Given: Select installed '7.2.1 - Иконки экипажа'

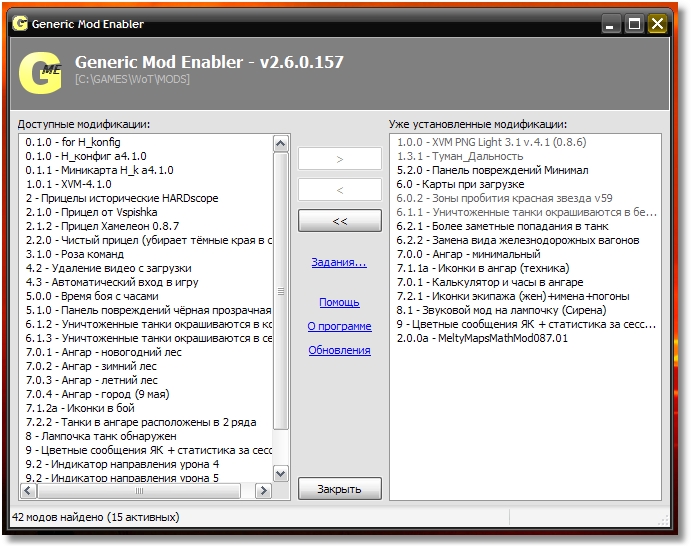Looking at the screenshot, I should click(513, 297).
